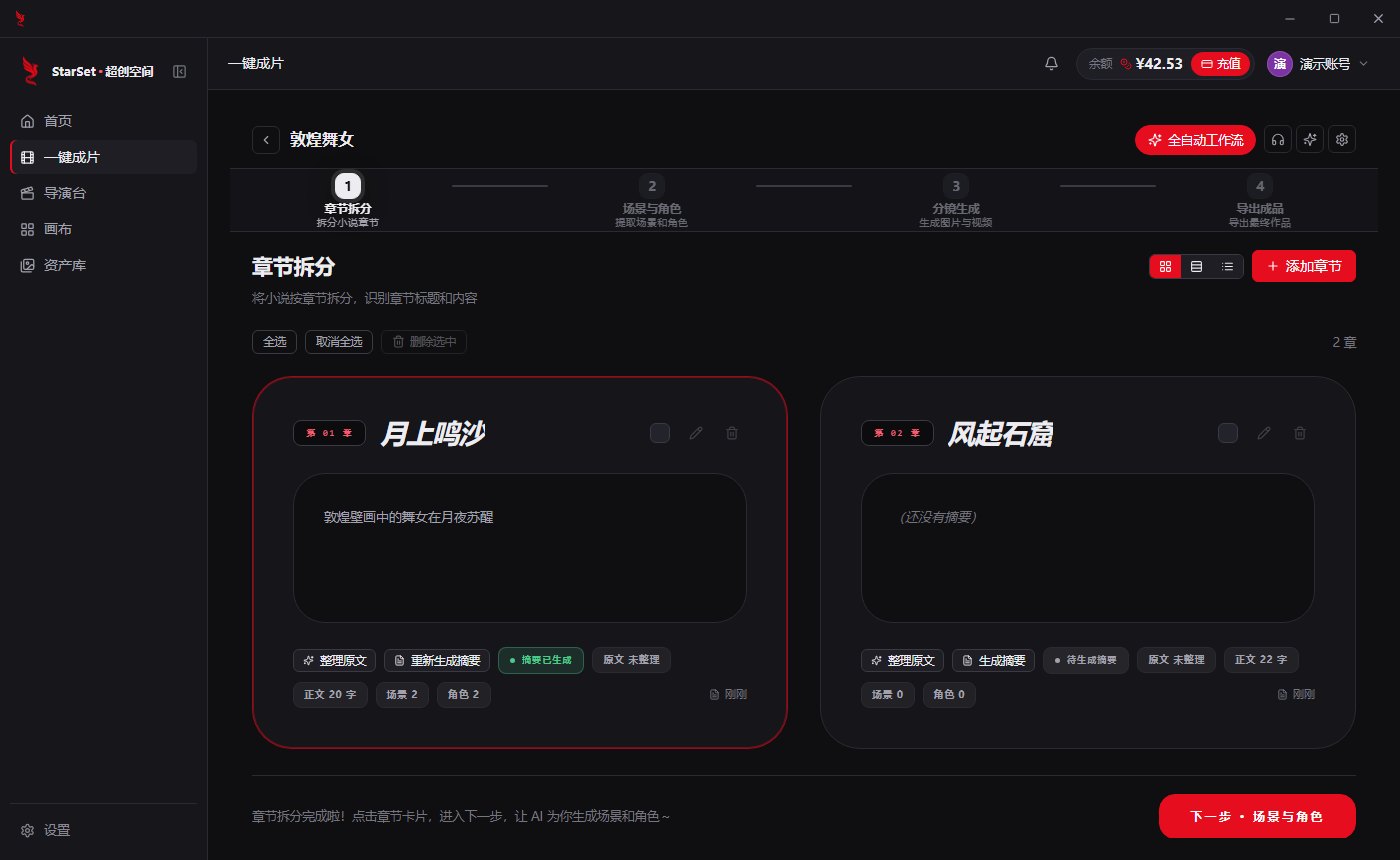Go to step 1 章节拆分
The image size is (1400, 860).
click(347, 200)
